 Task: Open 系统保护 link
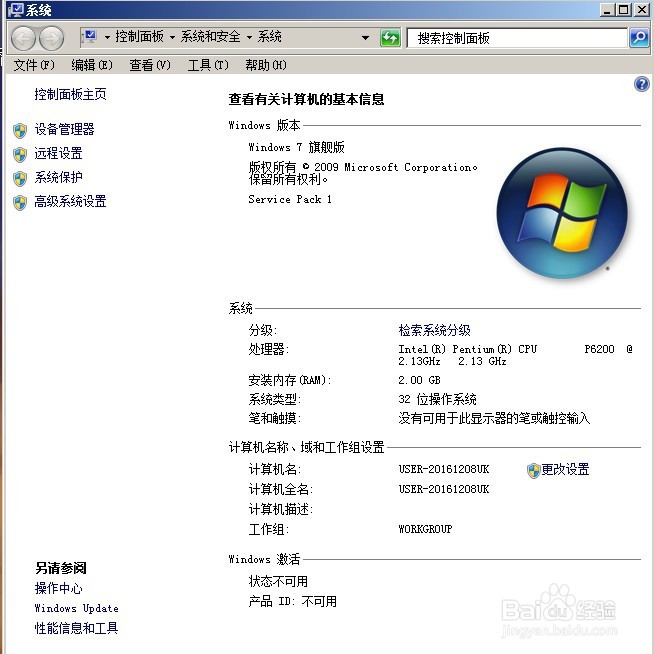[58, 178]
